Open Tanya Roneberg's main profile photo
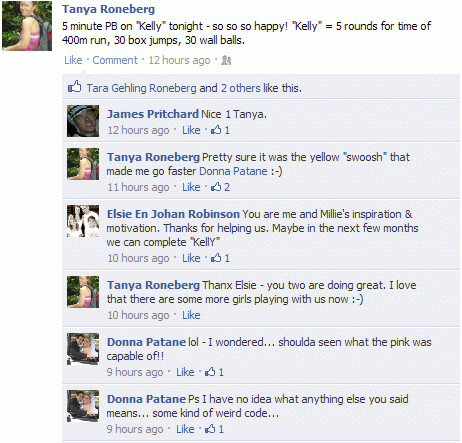 click(x=27, y=26)
